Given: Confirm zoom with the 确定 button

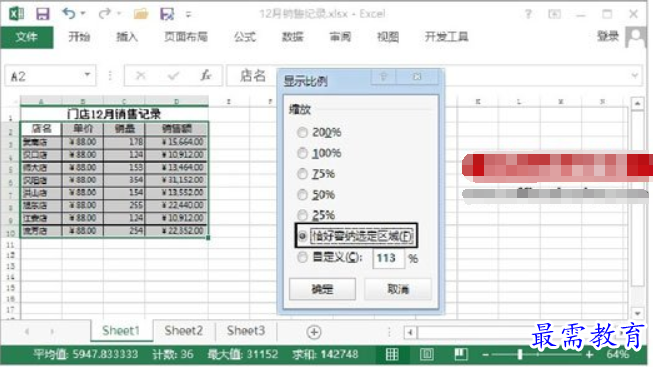Looking at the screenshot, I should (322, 289).
